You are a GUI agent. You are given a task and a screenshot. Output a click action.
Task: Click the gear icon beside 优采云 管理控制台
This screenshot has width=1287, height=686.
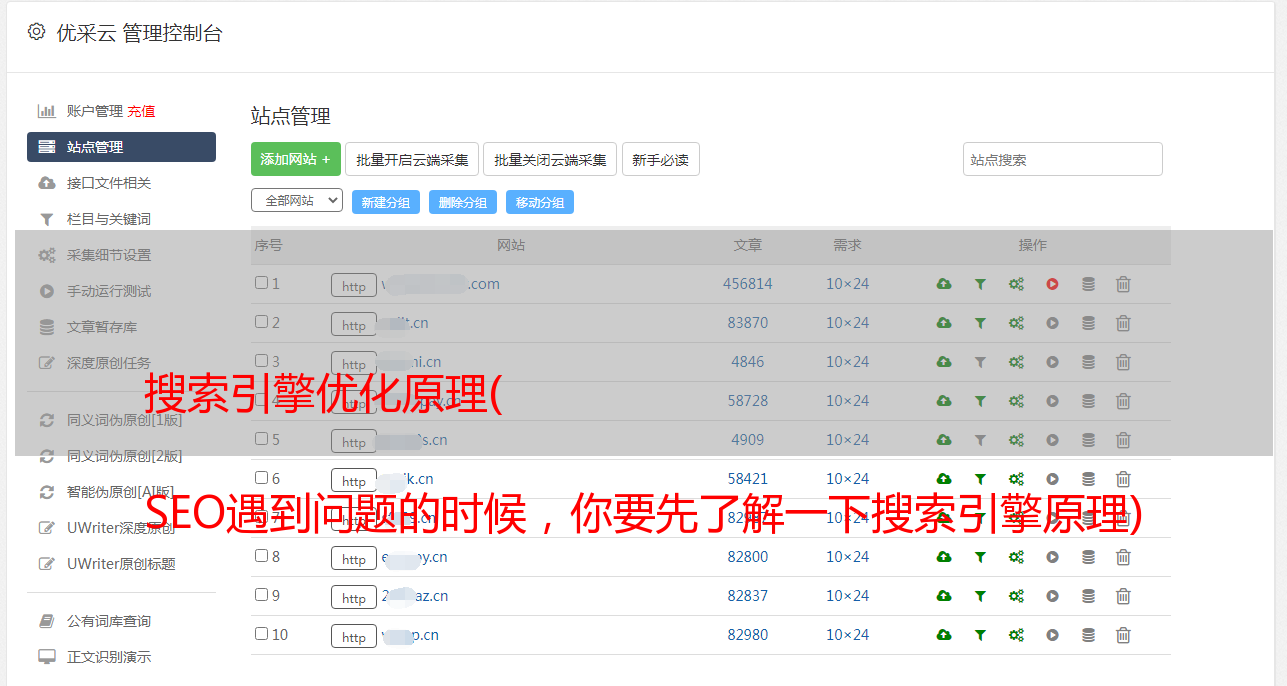click(37, 32)
